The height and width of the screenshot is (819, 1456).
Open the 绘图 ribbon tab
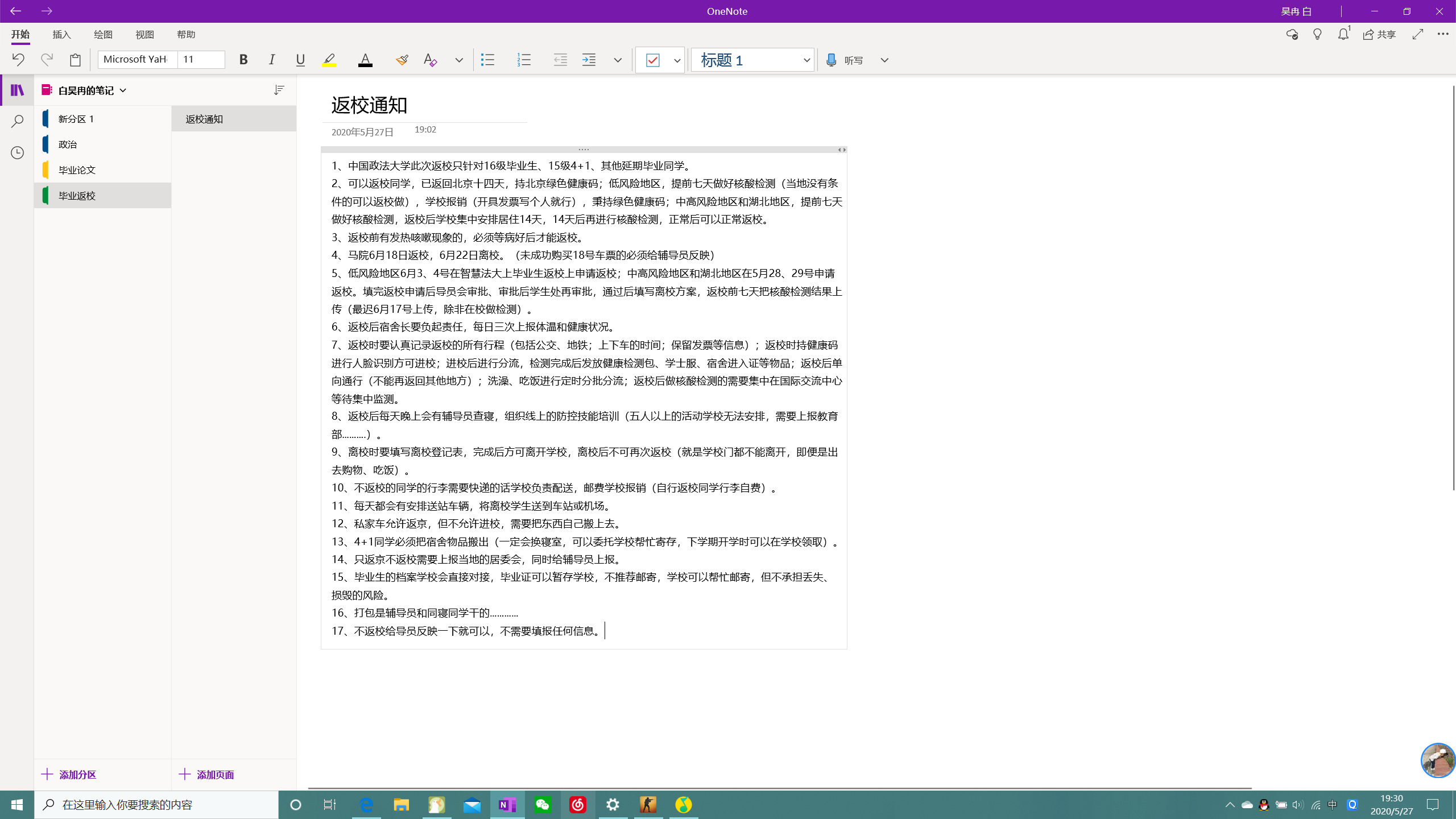103,35
